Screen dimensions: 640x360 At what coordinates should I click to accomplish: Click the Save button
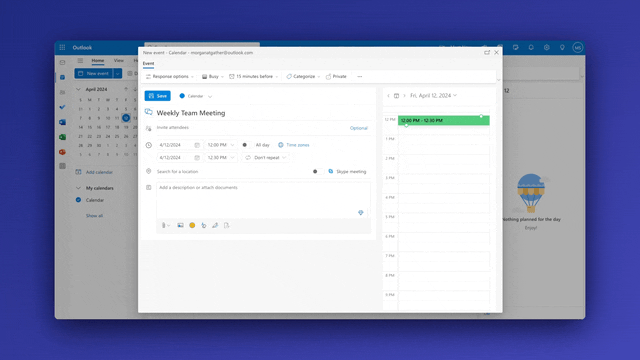[158, 96]
